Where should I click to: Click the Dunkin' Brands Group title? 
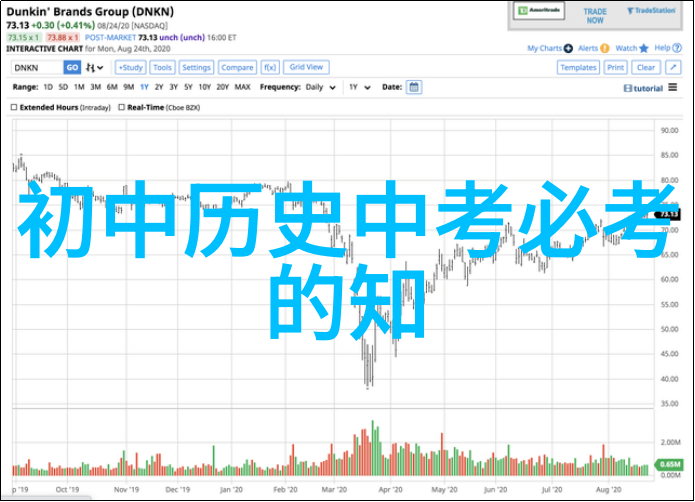[90, 12]
